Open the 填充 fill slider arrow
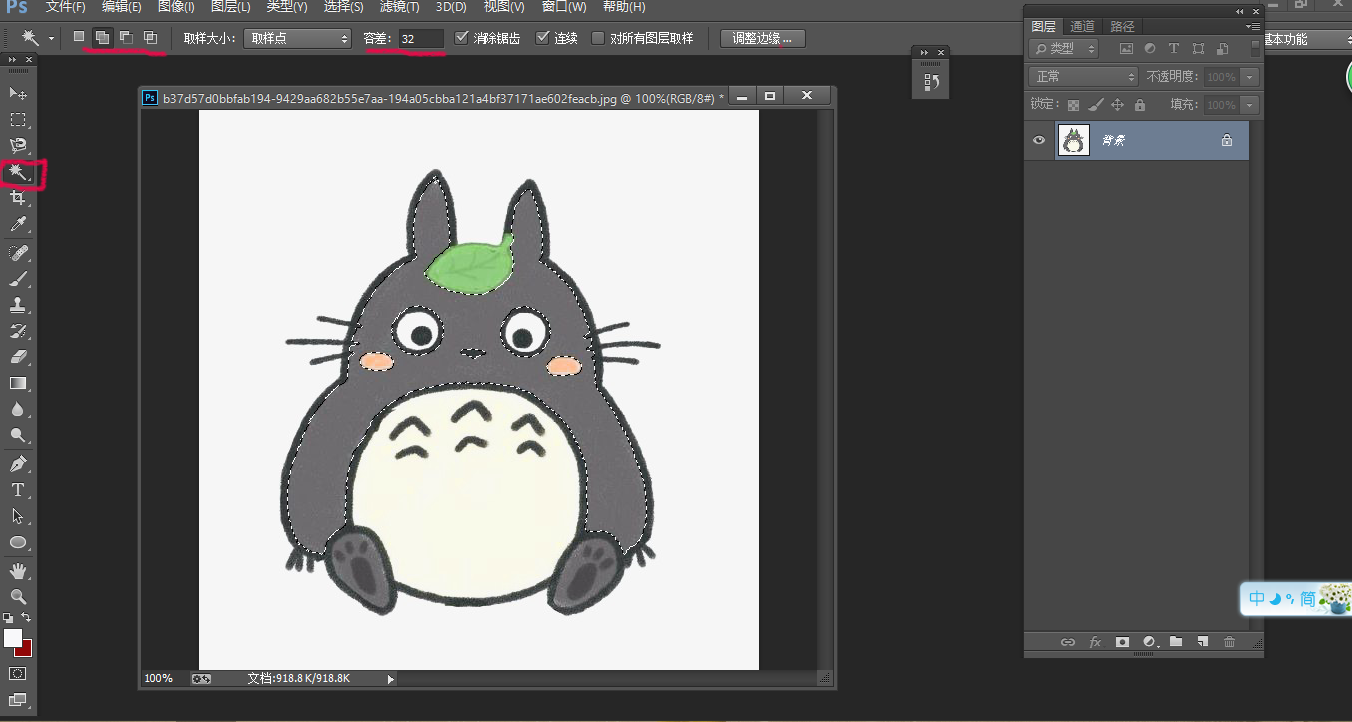The height and width of the screenshot is (722, 1352). [x=1249, y=105]
